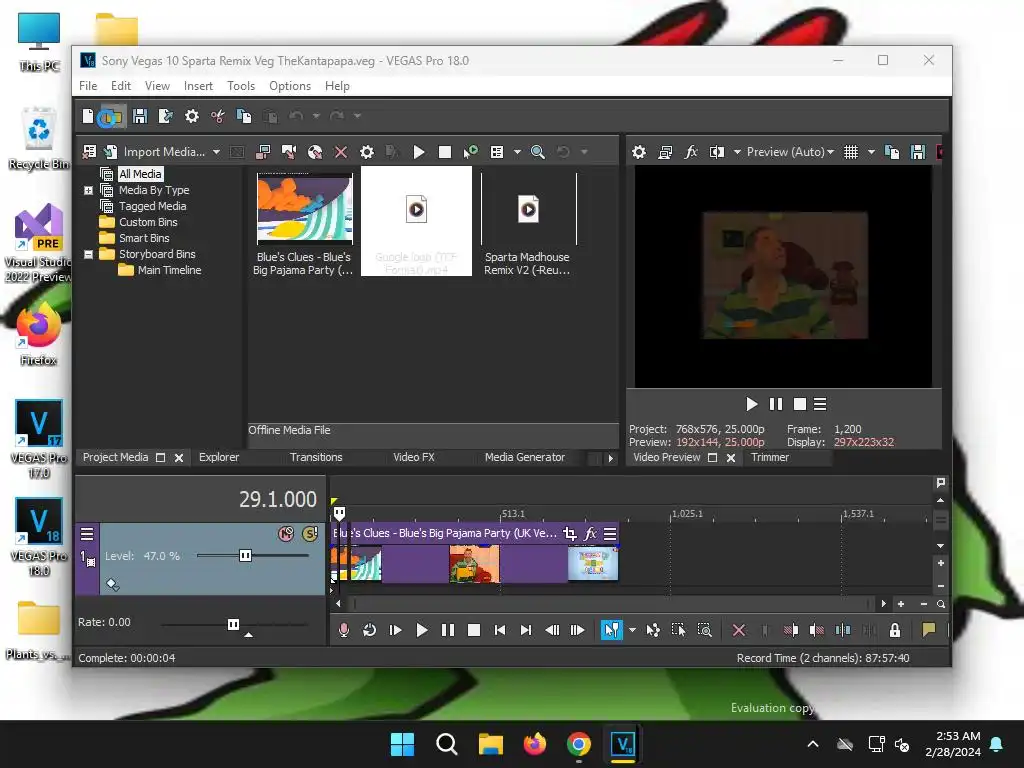Image resolution: width=1024 pixels, height=768 pixels.
Task: Open Google Chrome from the taskbar
Action: (579, 744)
